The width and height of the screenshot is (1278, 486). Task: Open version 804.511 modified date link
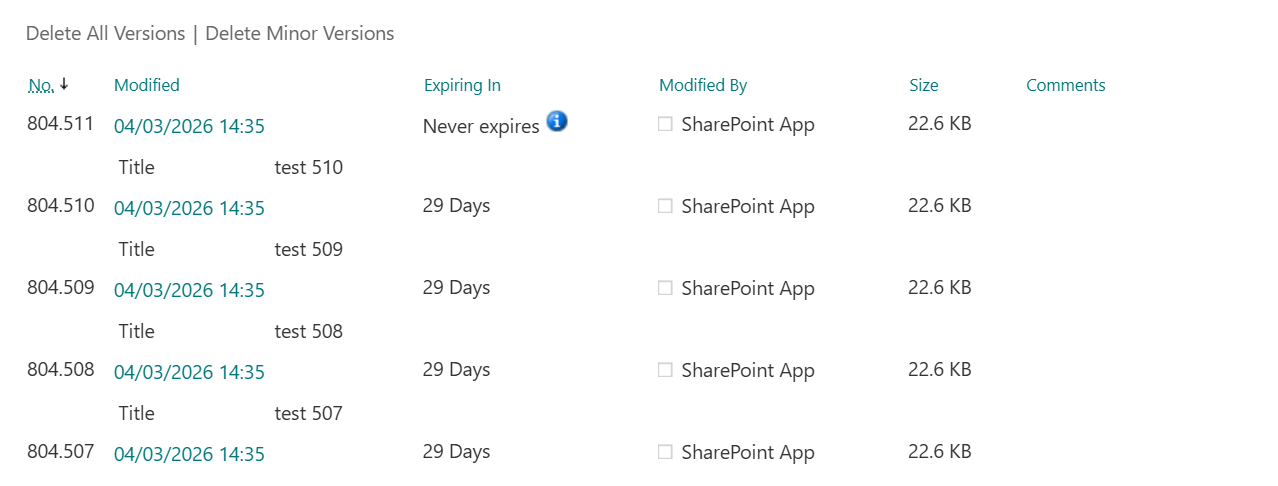pos(189,127)
